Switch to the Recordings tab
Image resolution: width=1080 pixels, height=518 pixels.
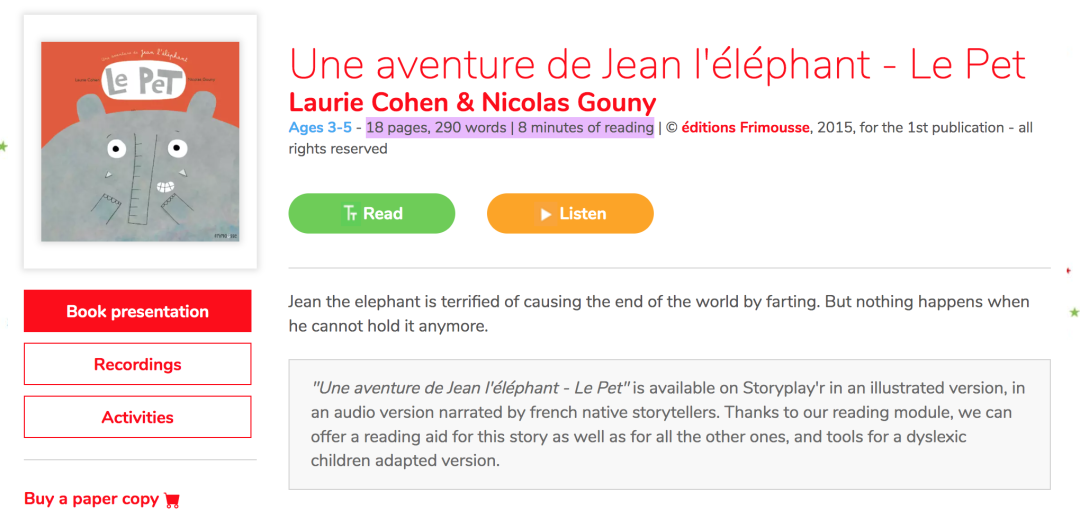pyautogui.click(x=138, y=364)
